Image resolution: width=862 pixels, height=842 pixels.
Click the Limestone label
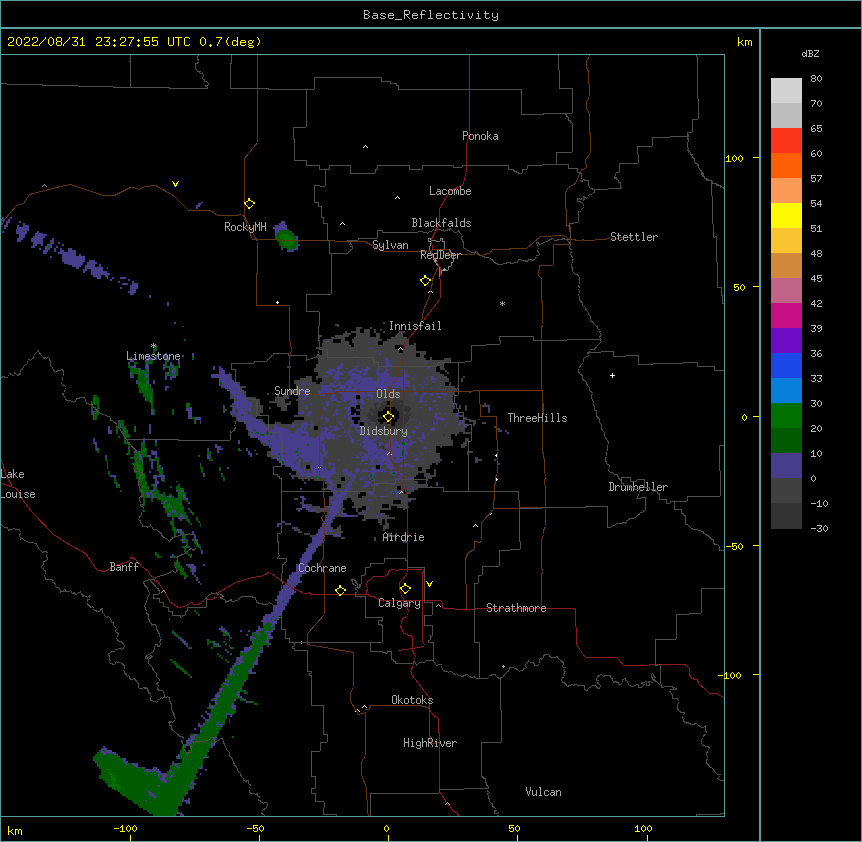point(153,356)
